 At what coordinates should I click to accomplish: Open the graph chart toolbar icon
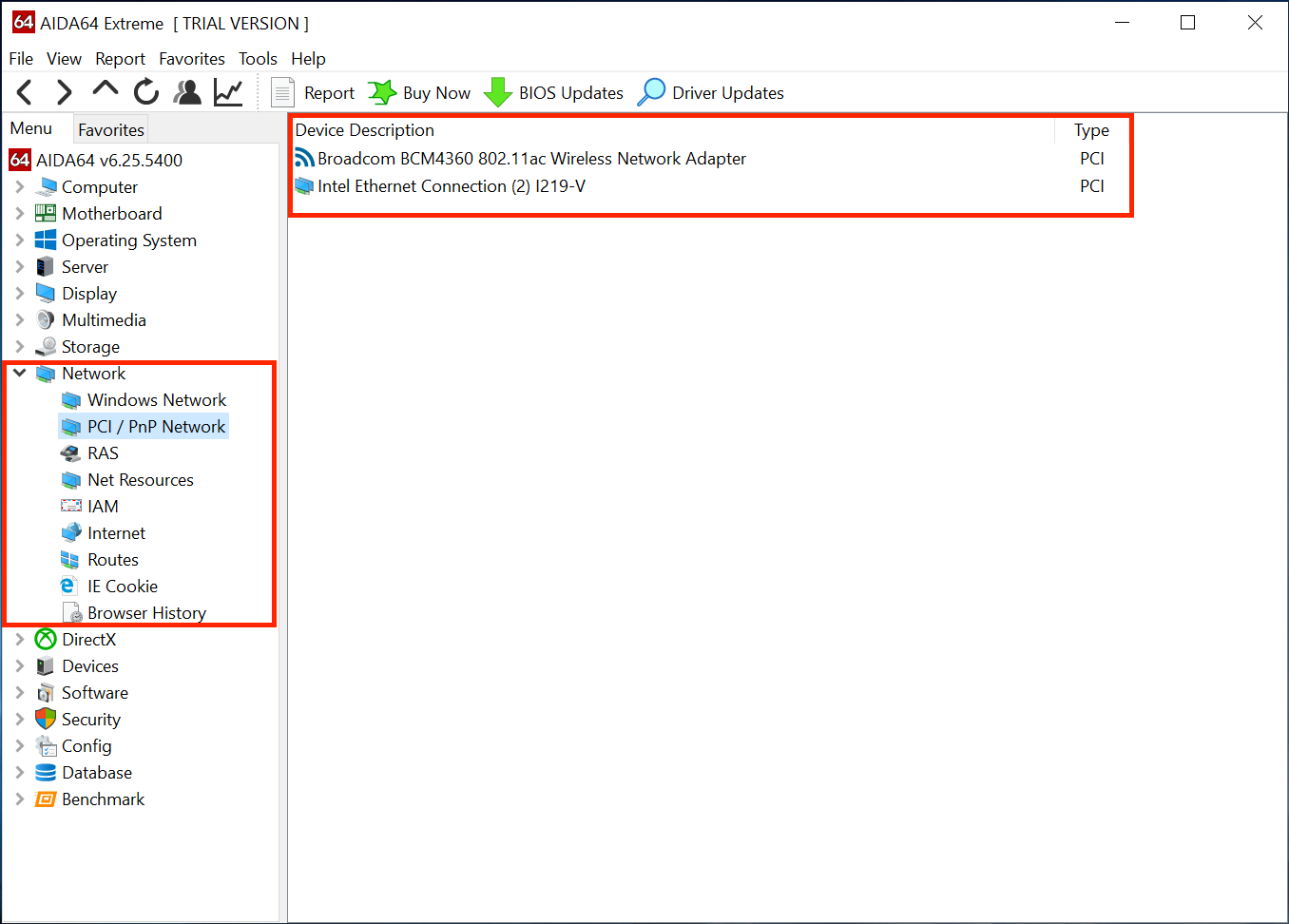click(x=228, y=92)
